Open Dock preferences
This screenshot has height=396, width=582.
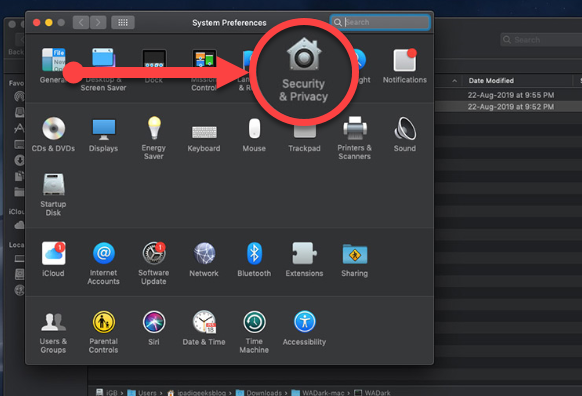(x=154, y=66)
